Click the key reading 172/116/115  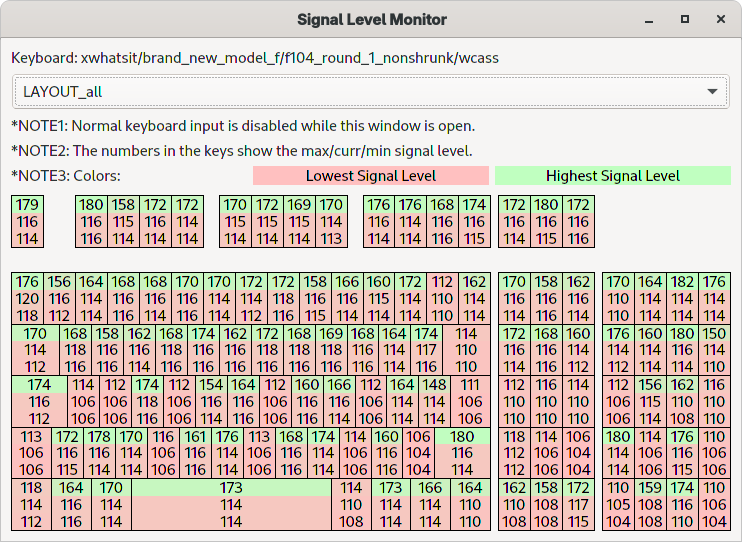tap(67, 453)
